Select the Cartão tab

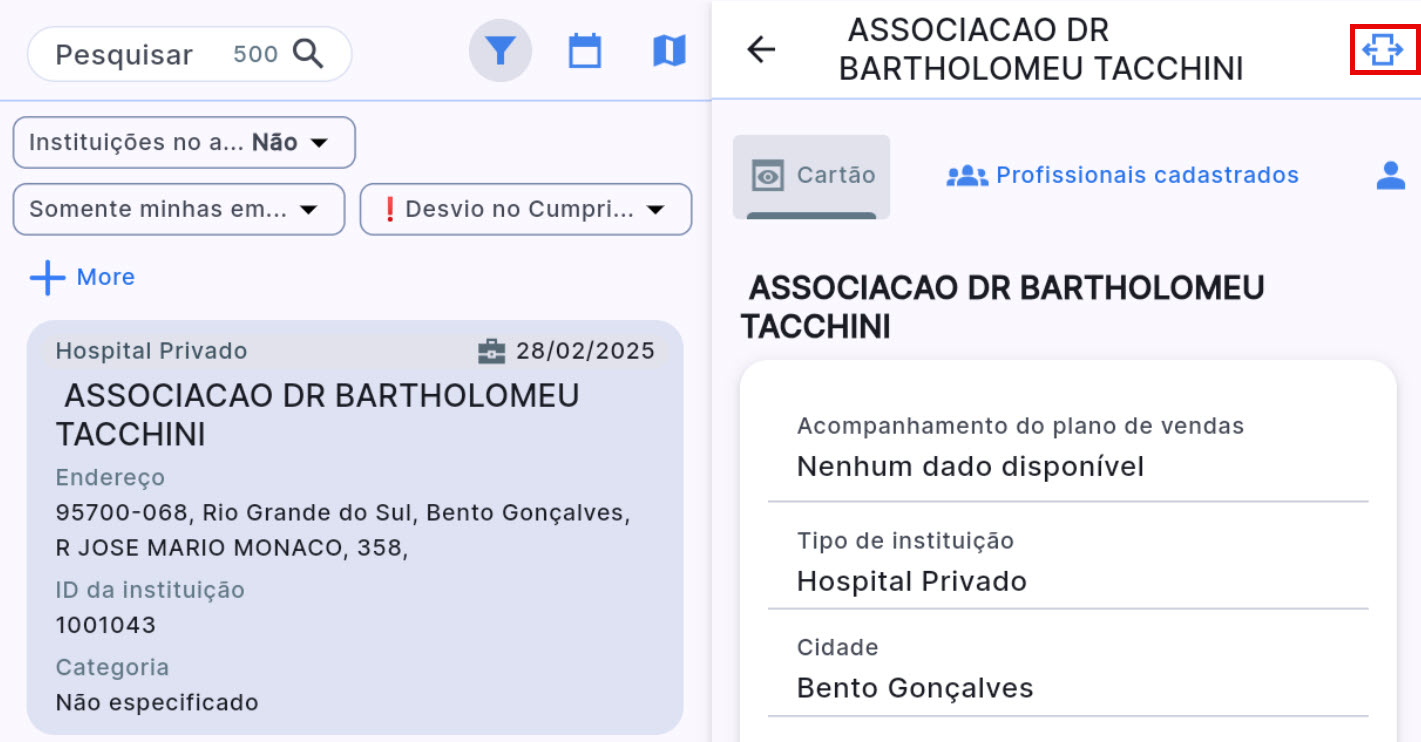point(811,176)
